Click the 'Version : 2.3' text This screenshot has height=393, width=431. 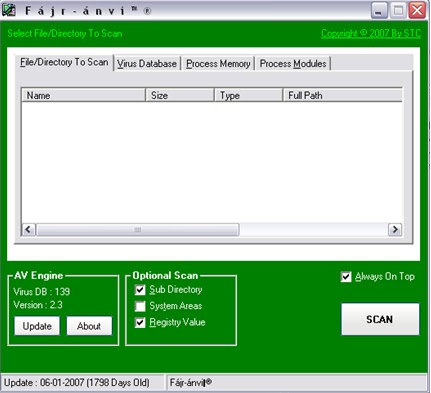click(38, 305)
